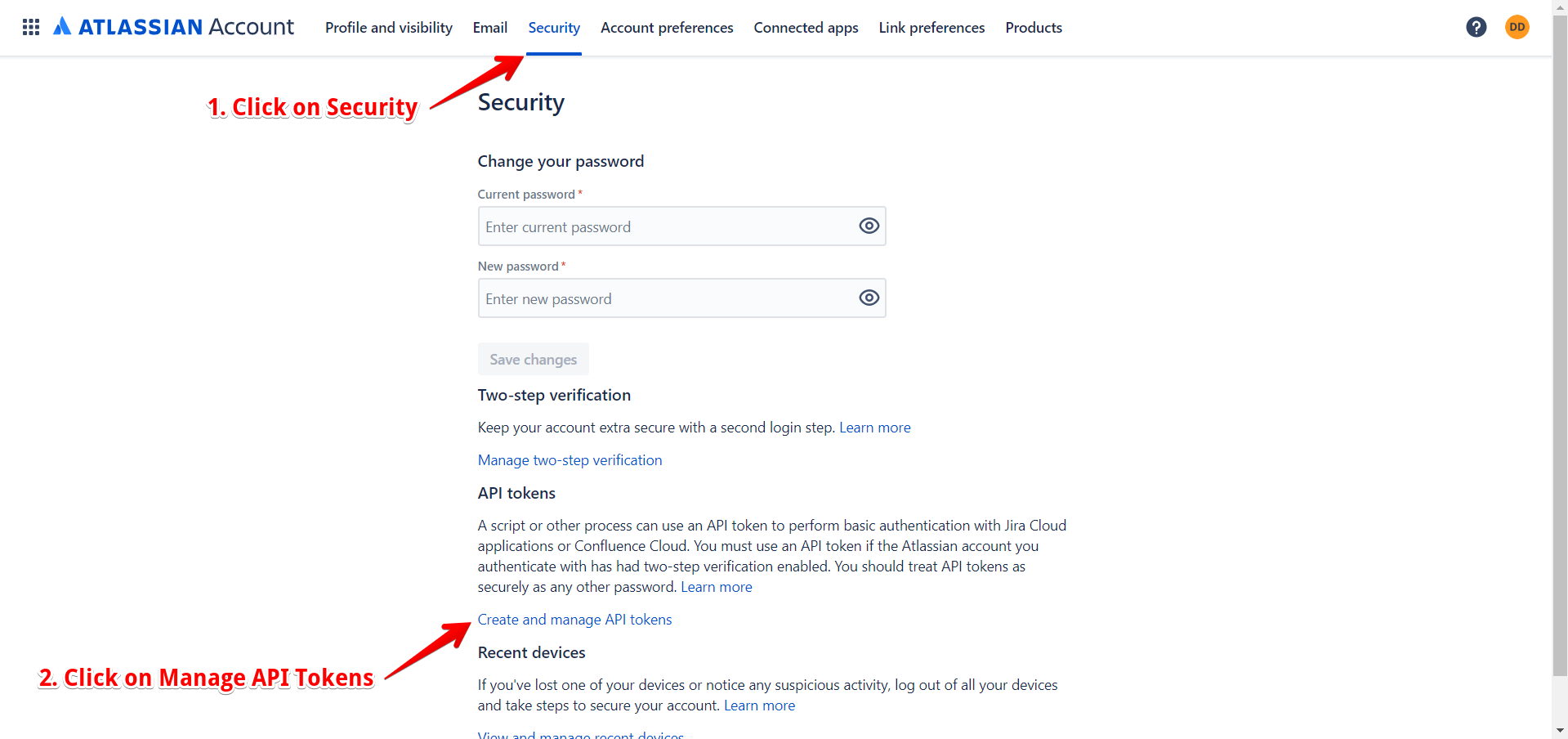1568x739 pixels.
Task: Navigate to Account preferences
Action: click(x=667, y=27)
